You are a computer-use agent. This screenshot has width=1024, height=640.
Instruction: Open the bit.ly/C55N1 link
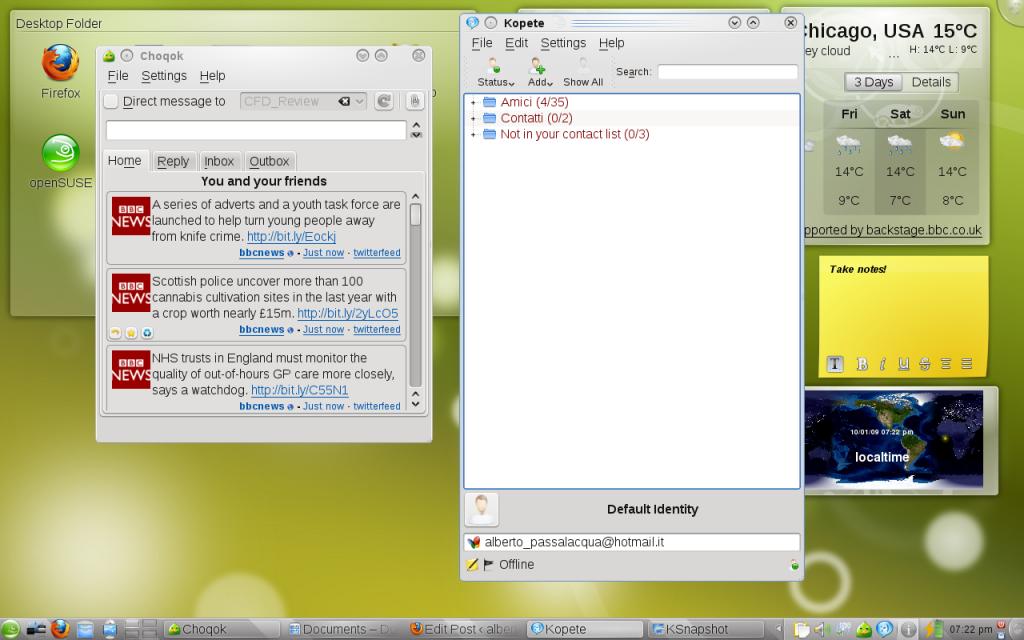pyautogui.click(x=300, y=390)
